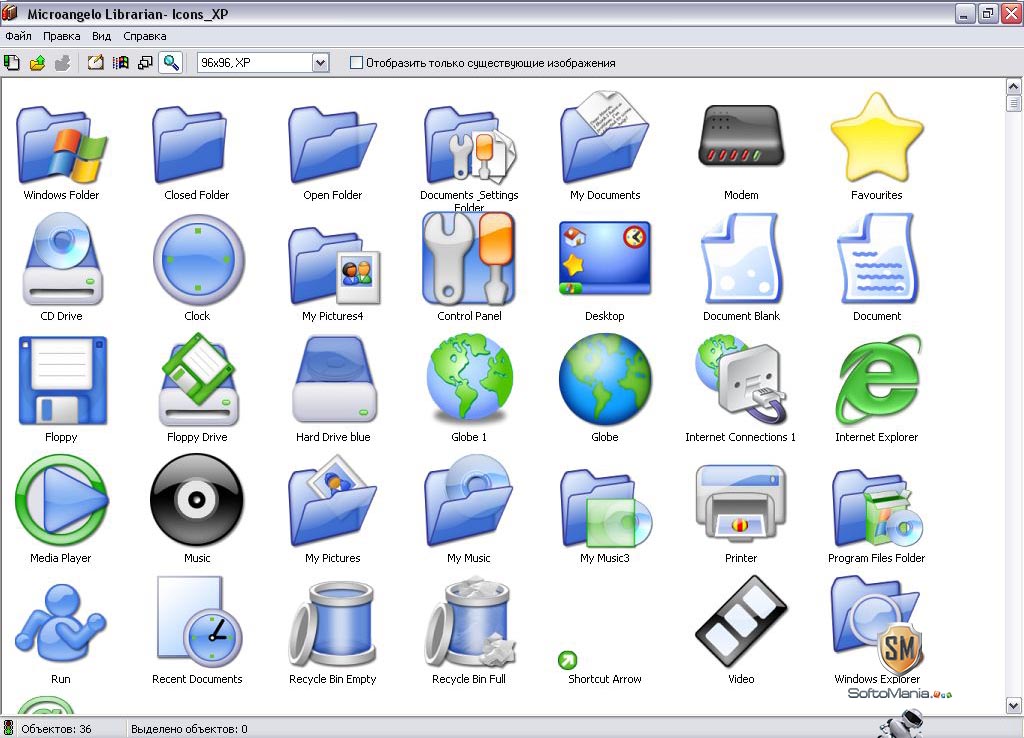Screen dimensions: 1024x738
Task: Select the Program Files Folder icon
Action: point(877,507)
